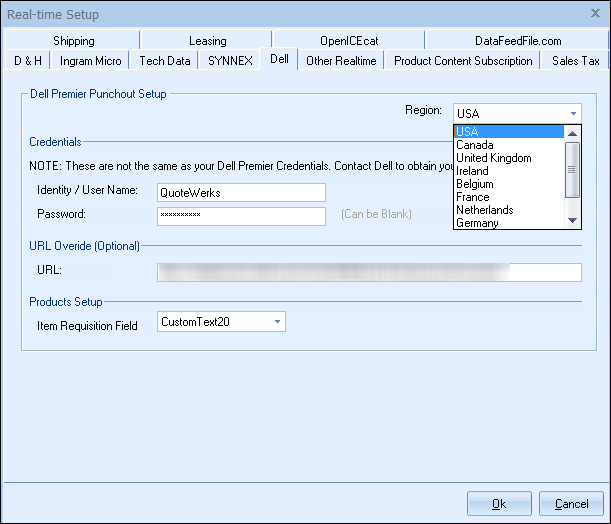
Task: Click the URL override field
Action: pyautogui.click(x=369, y=272)
